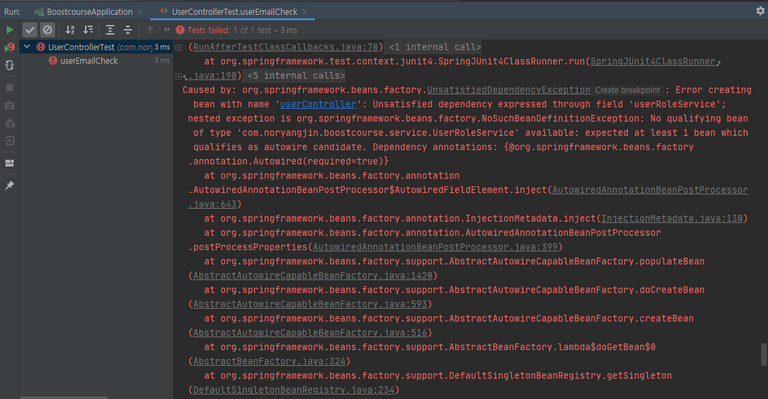Open AutowiredAnnotationBeanPostProcessor.java:399 link
Viewport: 768px width, 399px height.
[435, 247]
